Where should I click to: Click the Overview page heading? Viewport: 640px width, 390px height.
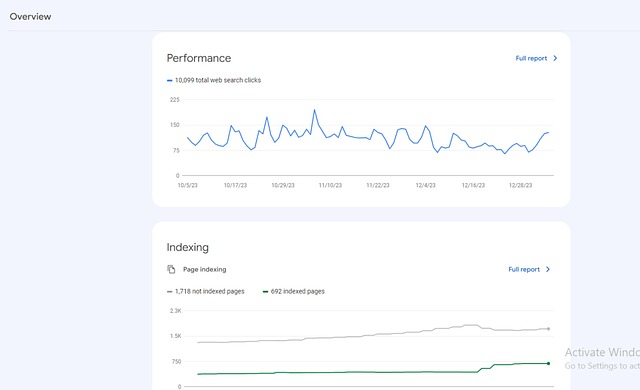[x=30, y=17]
